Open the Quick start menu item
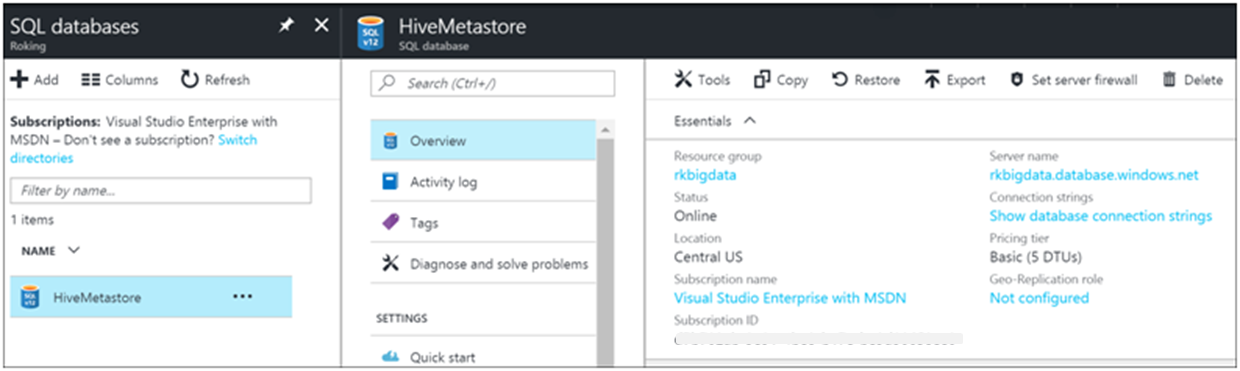This screenshot has width=1240, height=371. point(483,357)
